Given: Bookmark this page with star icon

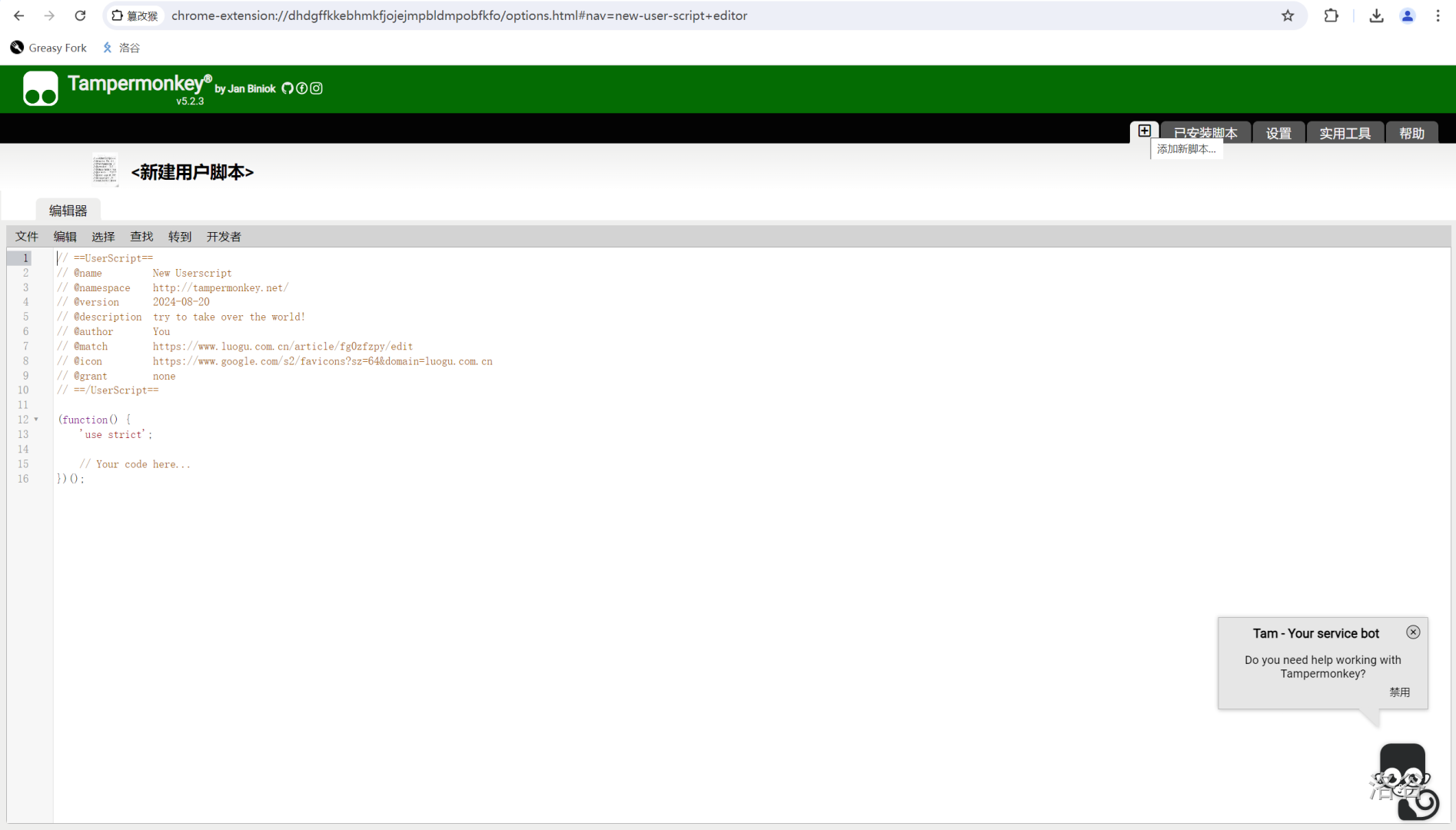Looking at the screenshot, I should coord(1288,15).
